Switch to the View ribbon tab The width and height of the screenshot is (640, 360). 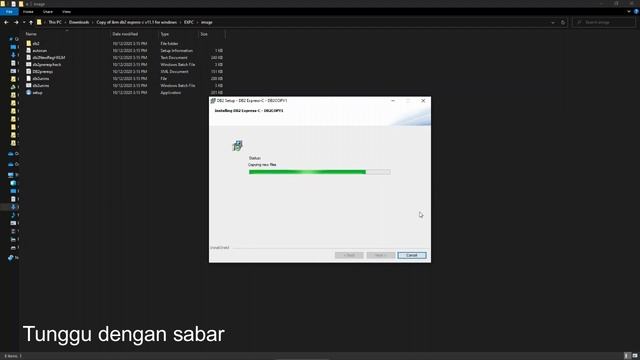(x=66, y=12)
